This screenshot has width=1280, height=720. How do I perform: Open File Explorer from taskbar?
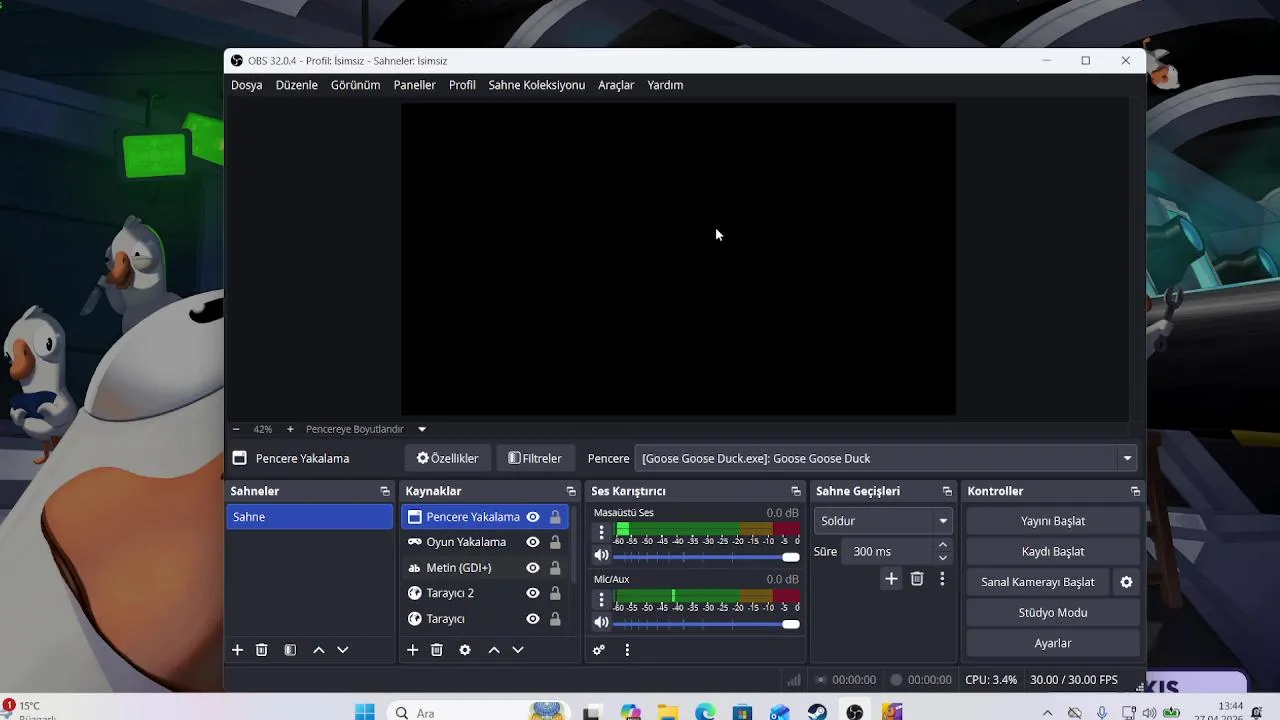(668, 712)
